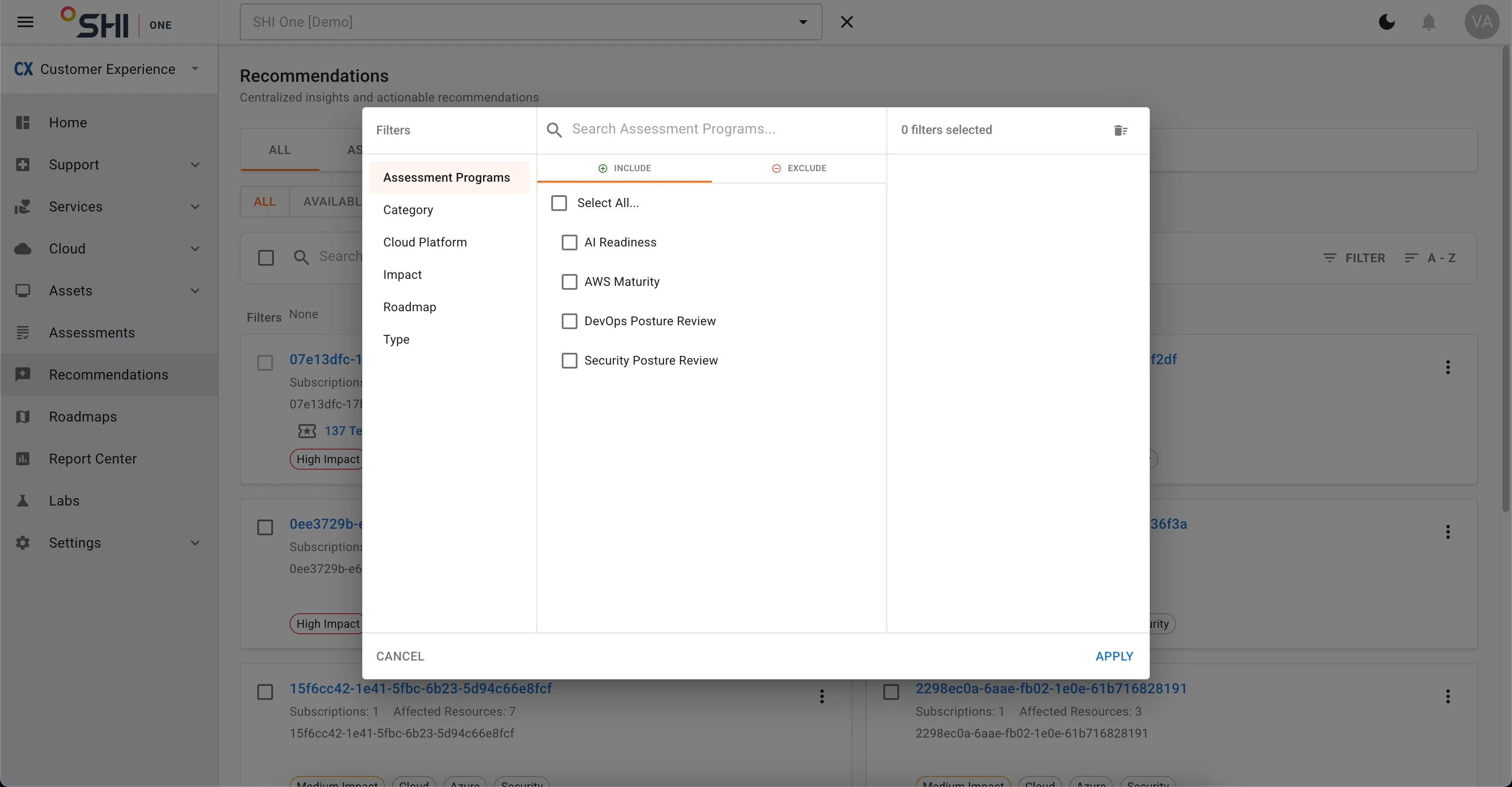Click the Search Assessment Programs field
The image size is (1512, 787).
point(723,129)
